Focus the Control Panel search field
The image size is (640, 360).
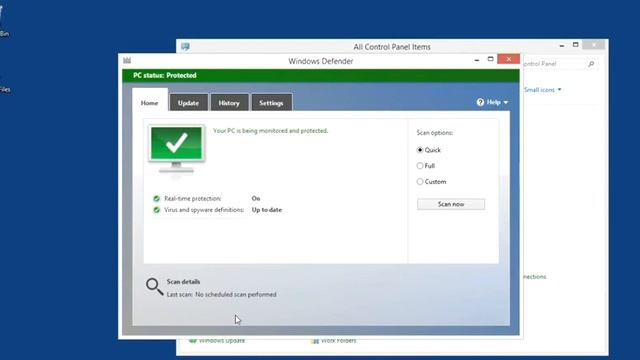[555, 64]
